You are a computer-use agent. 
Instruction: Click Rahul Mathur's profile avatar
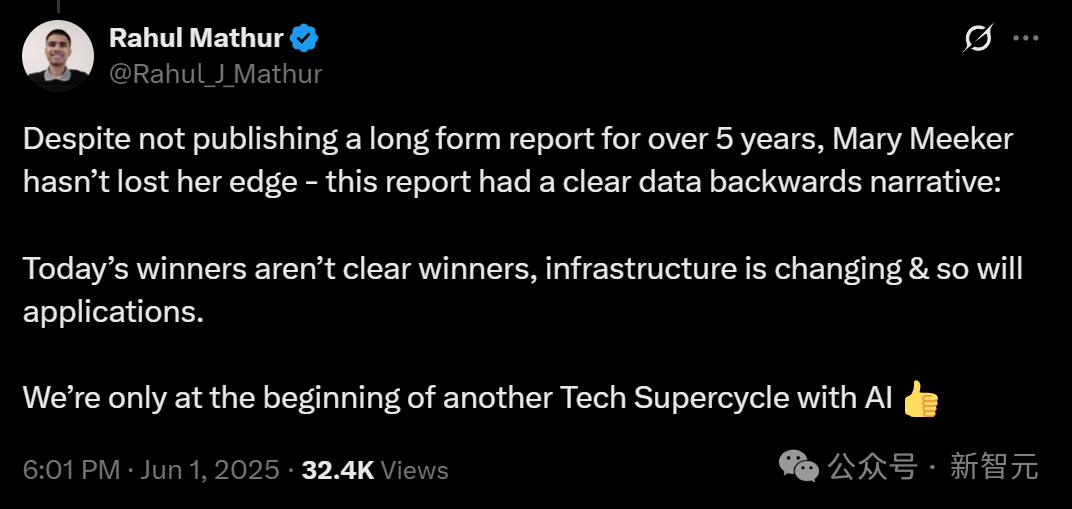click(55, 55)
